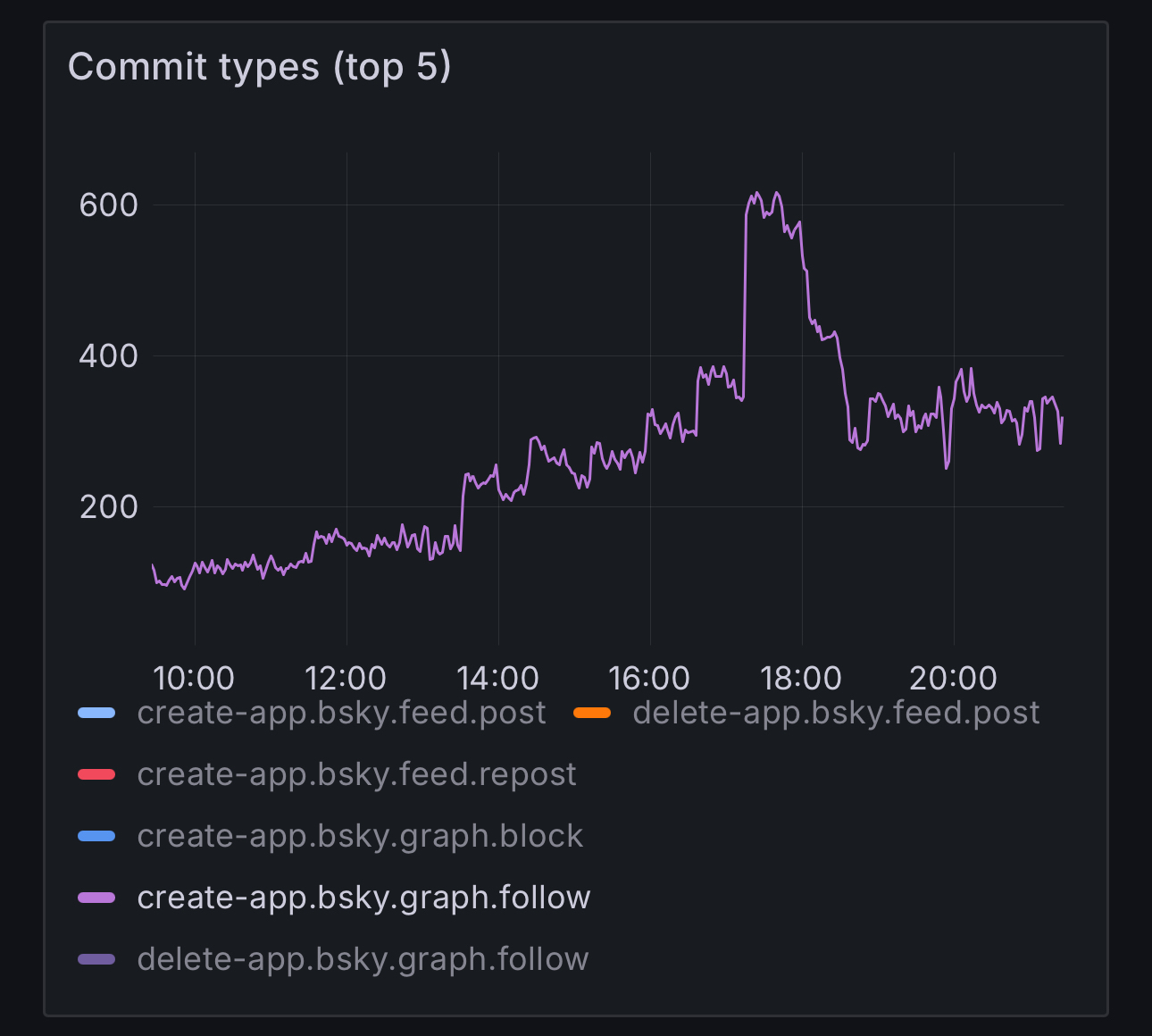Click the 20:00 time axis label
The image size is (1152, 1036).
click(x=953, y=678)
